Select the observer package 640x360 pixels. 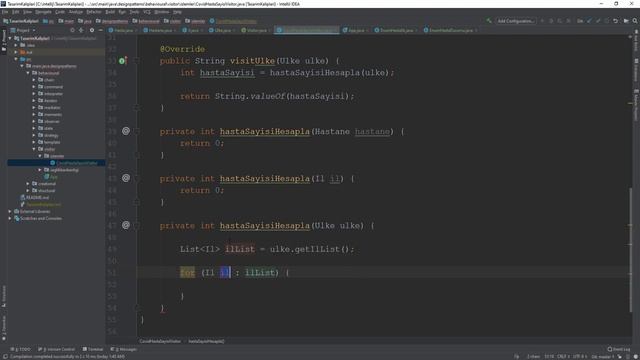[x=52, y=122]
